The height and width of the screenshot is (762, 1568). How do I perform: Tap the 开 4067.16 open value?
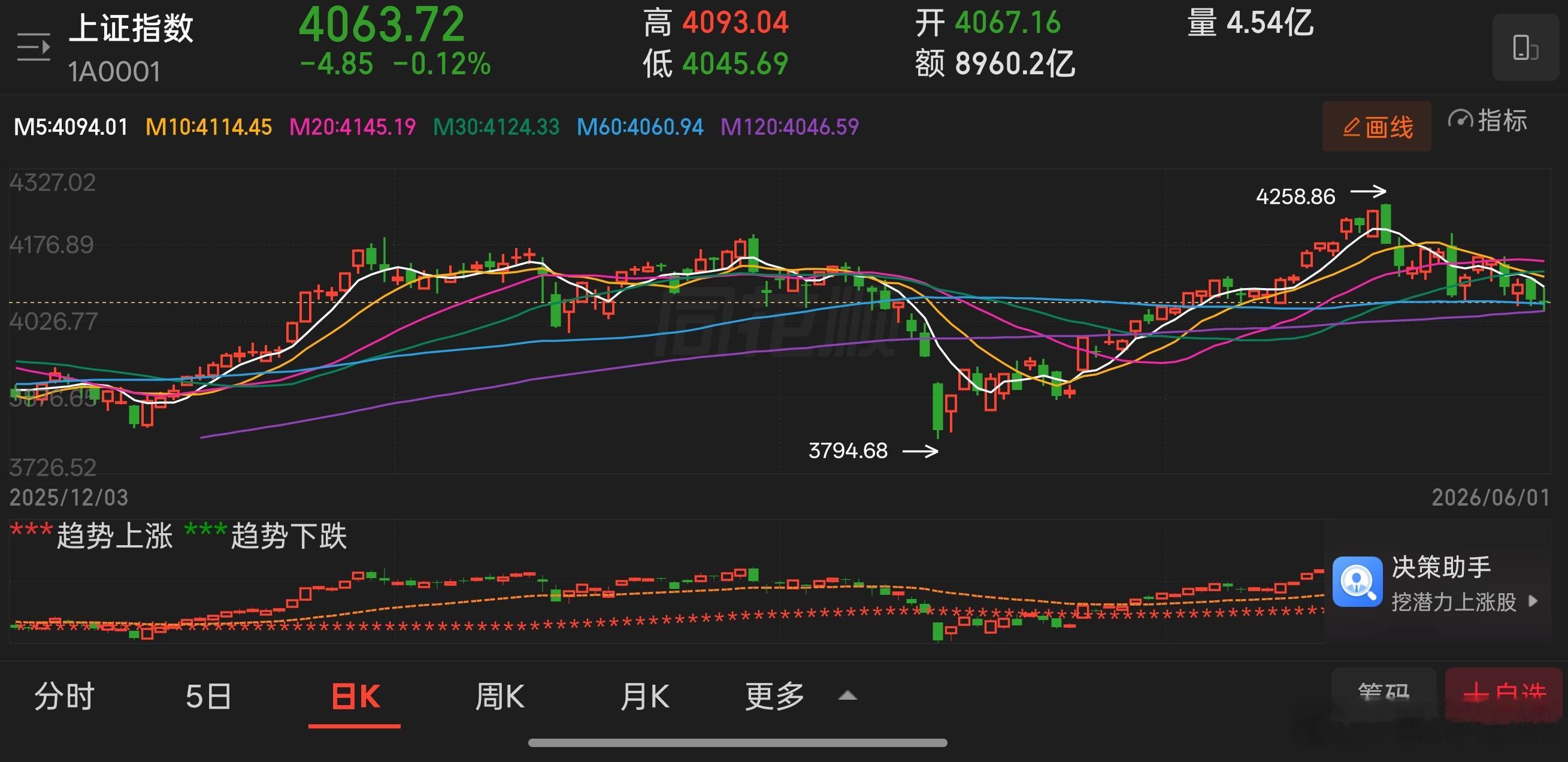point(988,23)
